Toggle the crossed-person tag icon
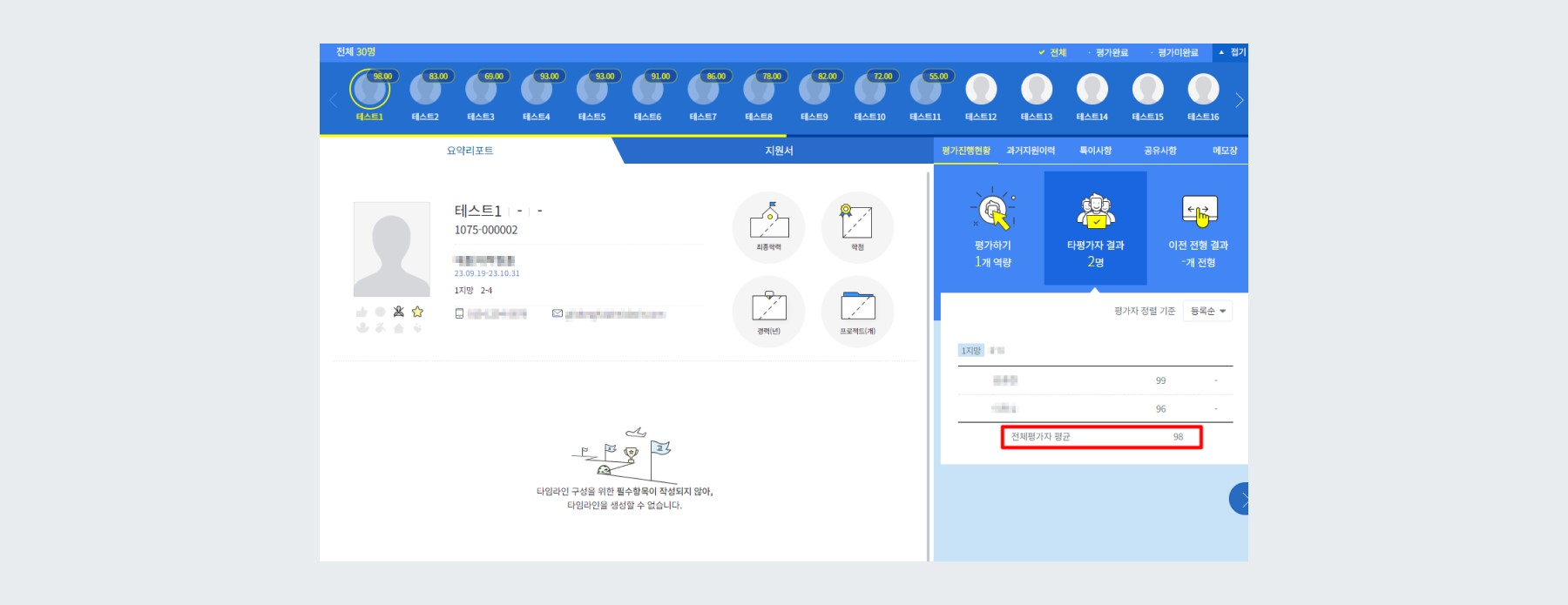 [x=399, y=312]
